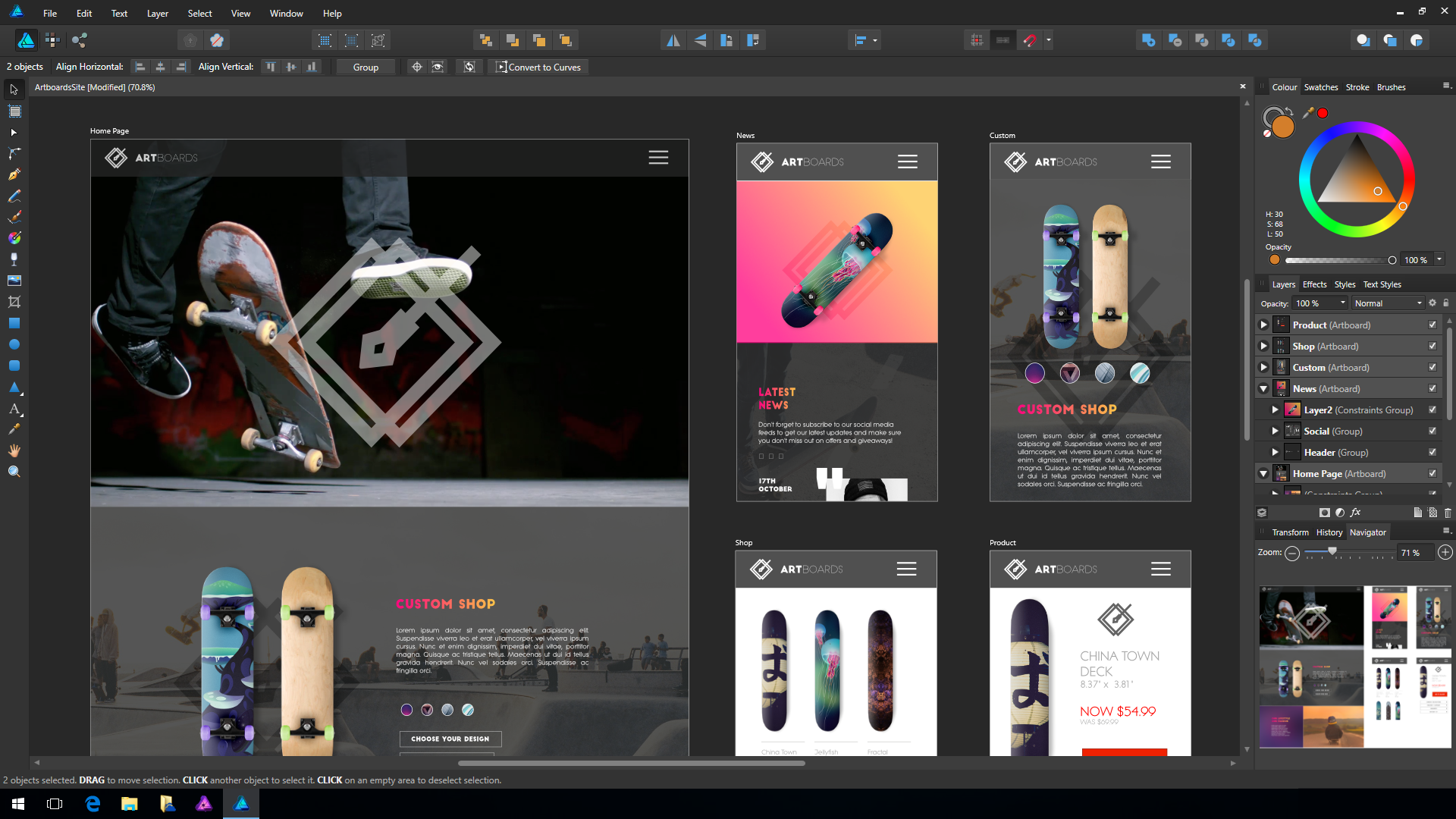This screenshot has width=1456, height=819.
Task: Select the Transform/Move tool
Action: click(14, 89)
